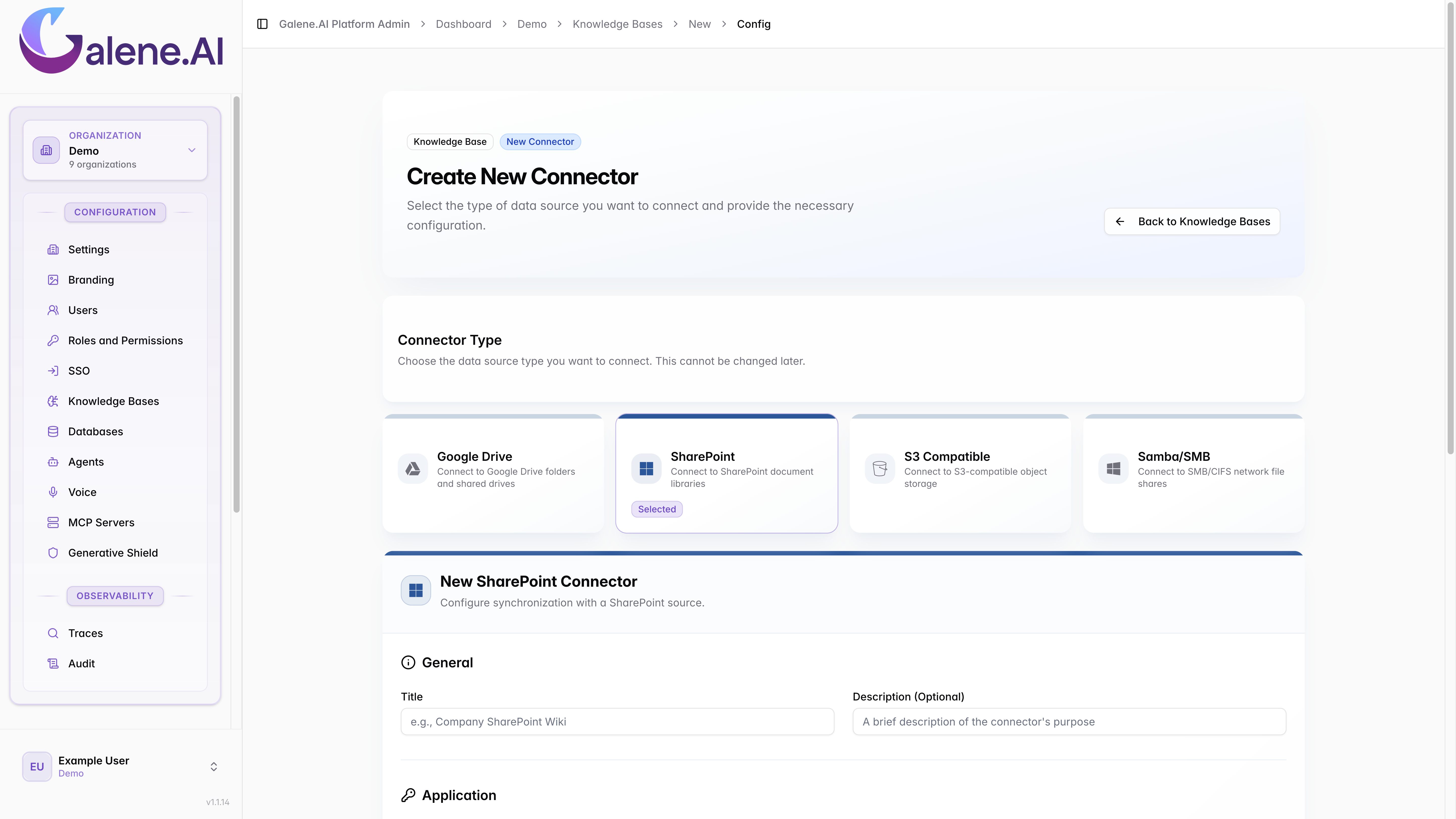
Task: Go to Users page
Action: pos(115,310)
